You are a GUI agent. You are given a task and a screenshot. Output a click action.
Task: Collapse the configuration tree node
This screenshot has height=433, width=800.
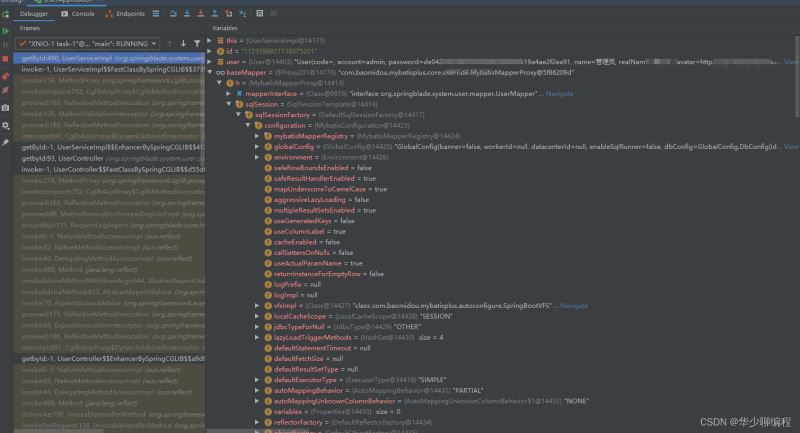[x=248, y=125]
